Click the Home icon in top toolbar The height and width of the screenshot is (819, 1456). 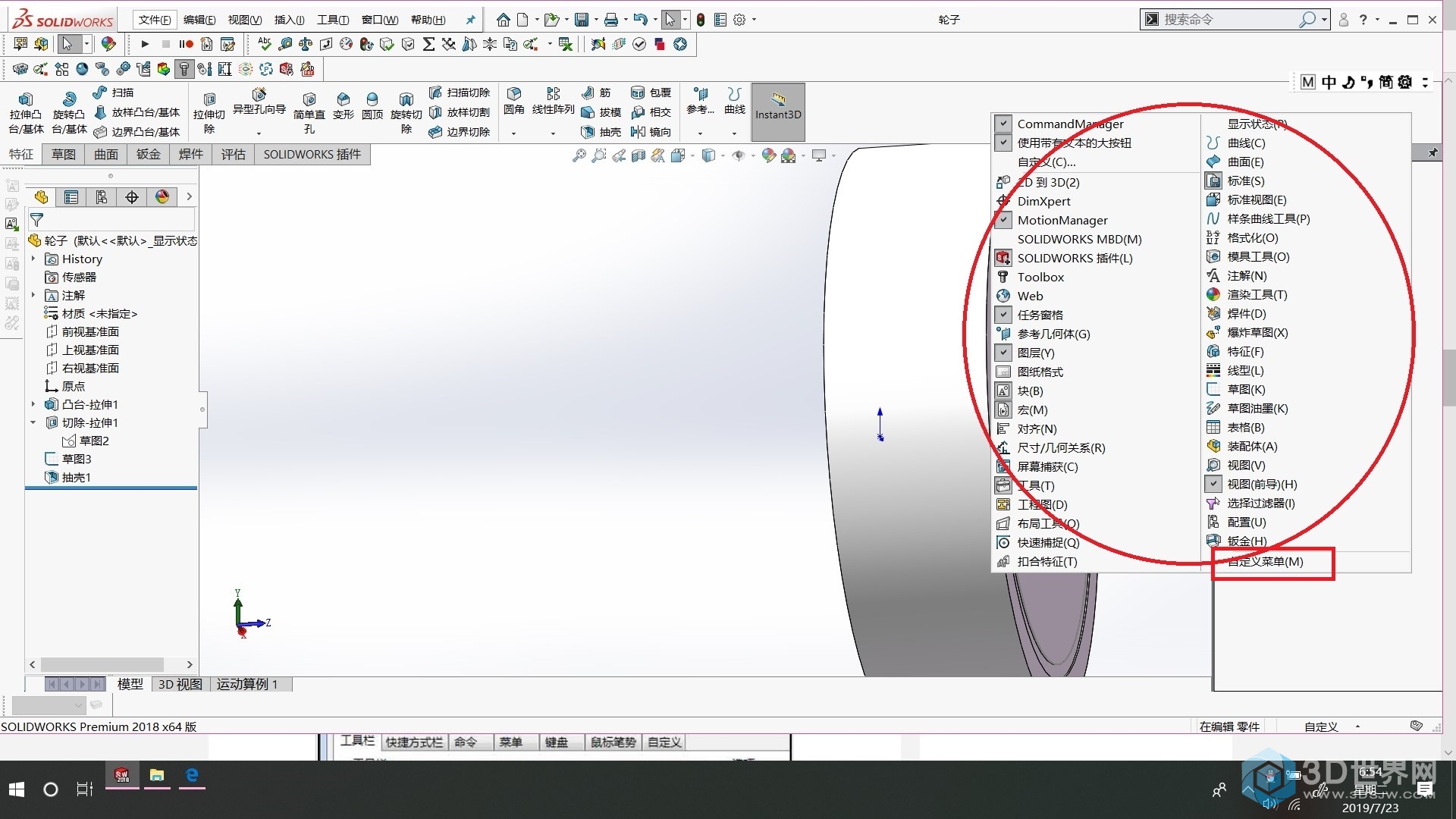coord(503,20)
